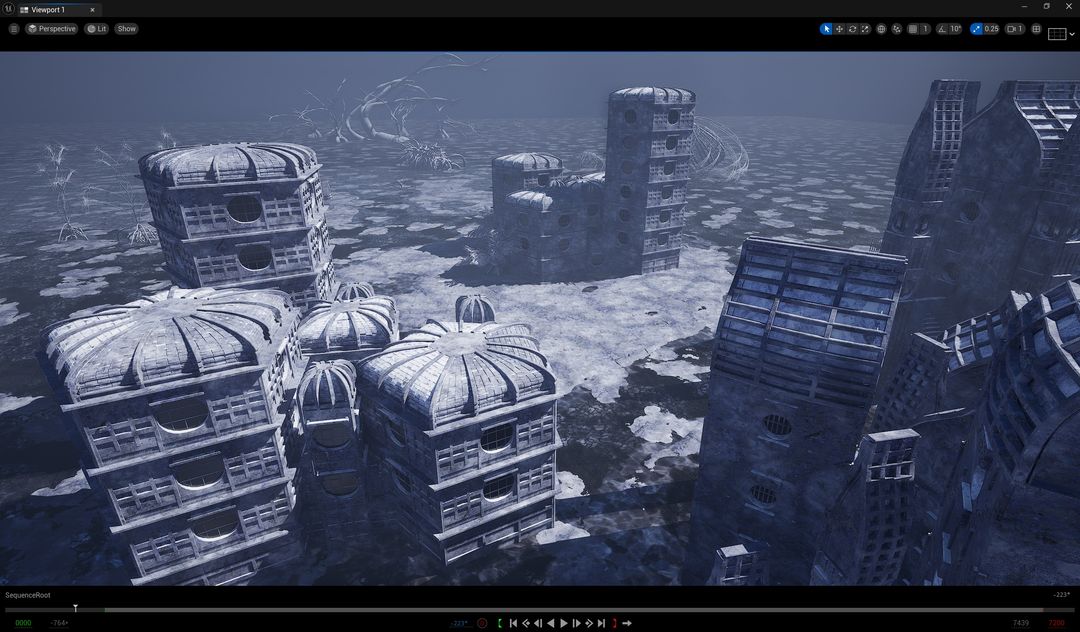Select the translate (move) gizmo tool

tap(839, 29)
